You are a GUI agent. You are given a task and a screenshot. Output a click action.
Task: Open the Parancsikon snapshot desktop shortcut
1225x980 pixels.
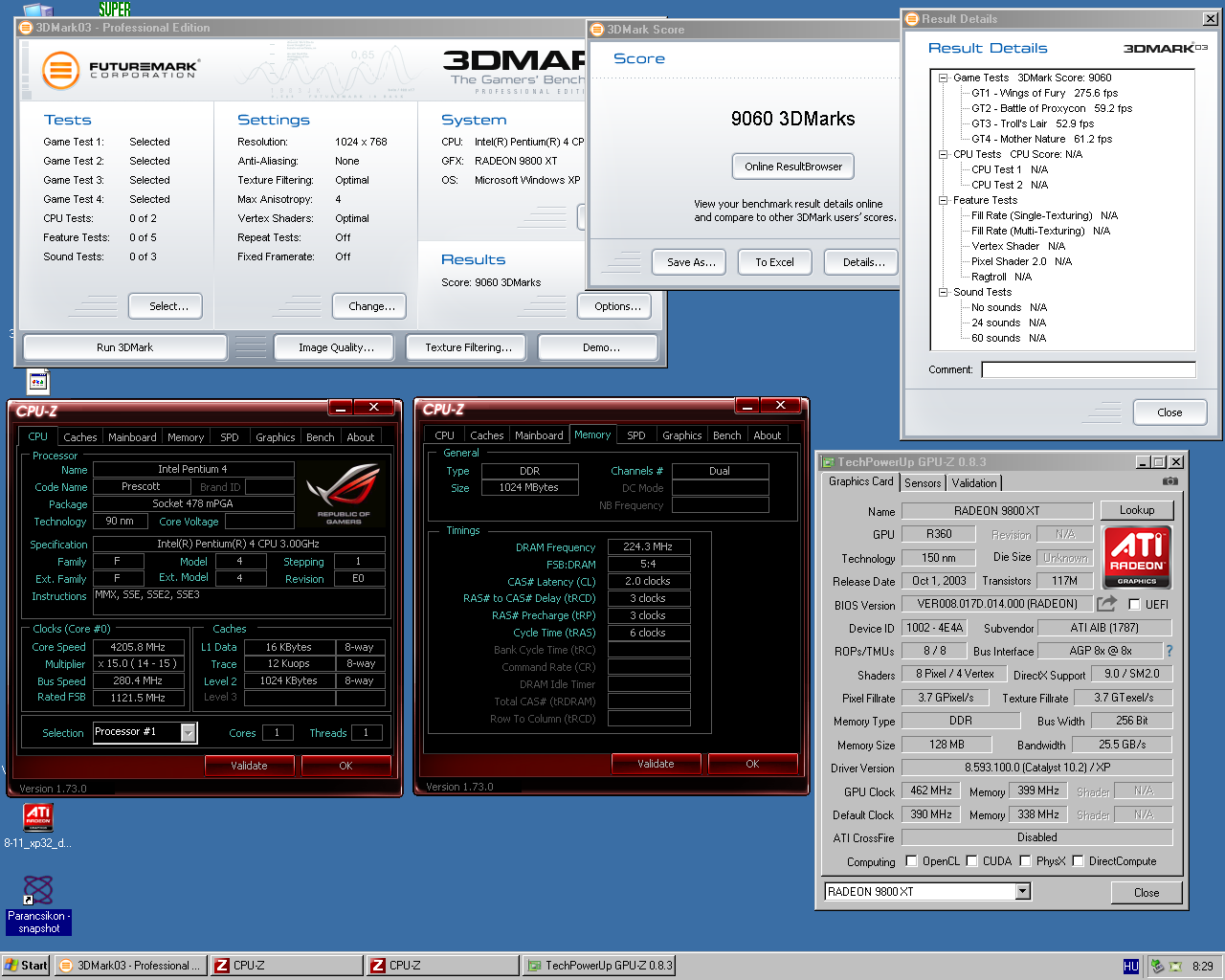(x=38, y=904)
